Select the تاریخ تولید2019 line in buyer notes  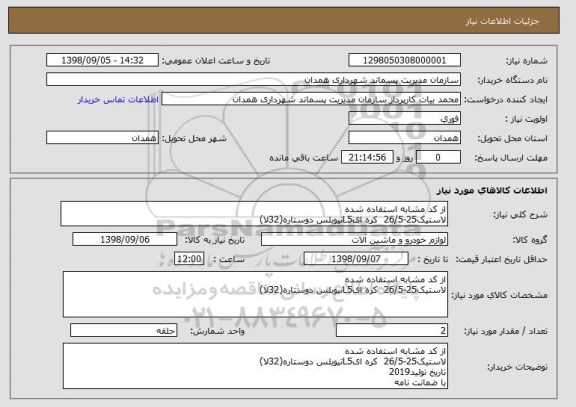point(418,372)
